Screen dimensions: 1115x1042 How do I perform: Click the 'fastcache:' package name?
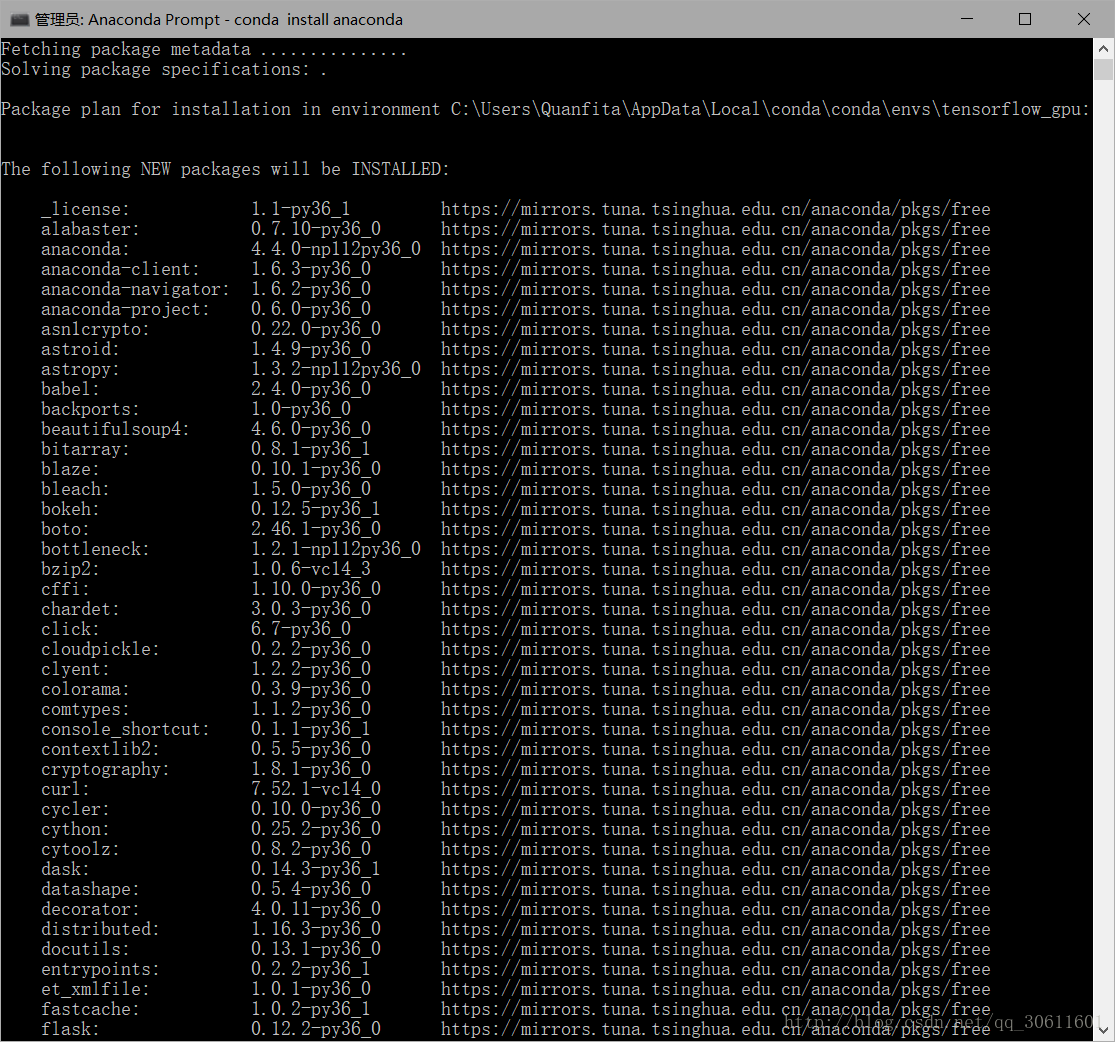click(90, 1009)
